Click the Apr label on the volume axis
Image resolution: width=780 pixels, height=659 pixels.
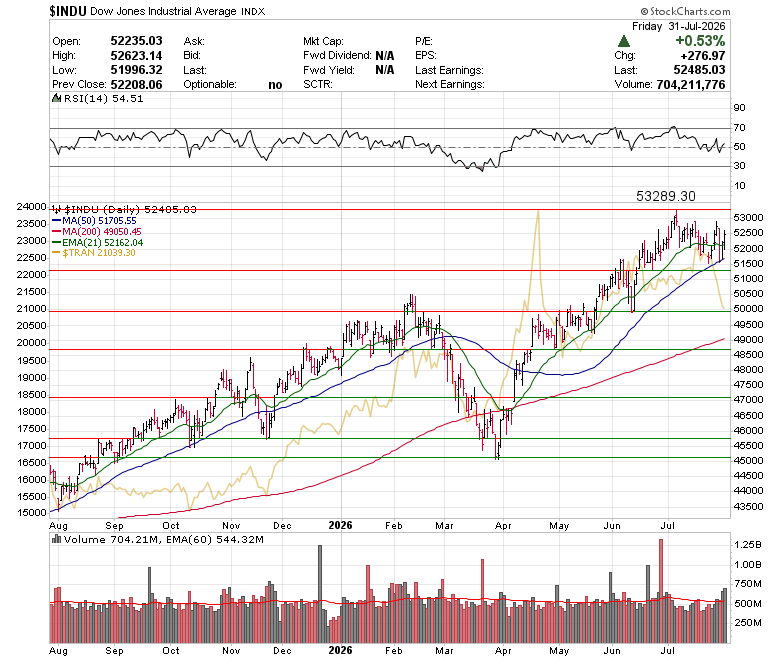503,651
